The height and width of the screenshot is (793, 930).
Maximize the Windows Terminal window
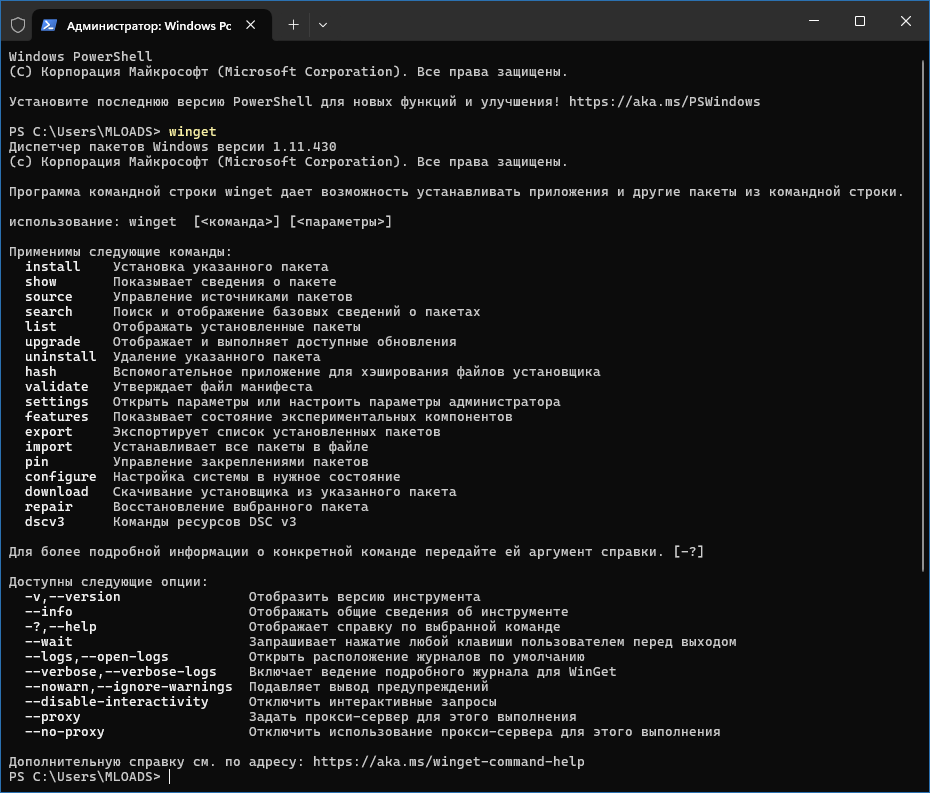(860, 22)
